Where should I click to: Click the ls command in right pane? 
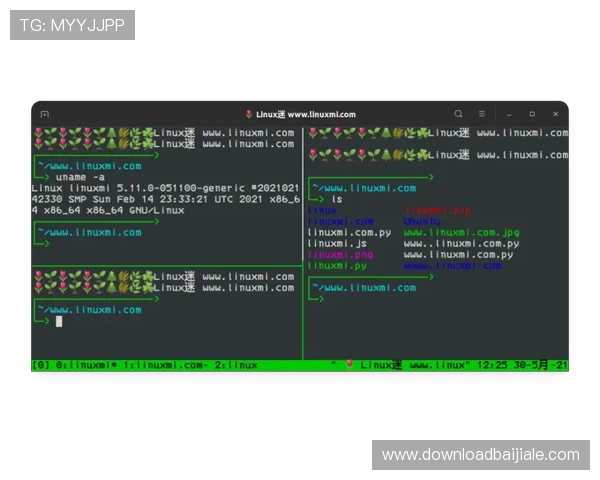tap(337, 199)
